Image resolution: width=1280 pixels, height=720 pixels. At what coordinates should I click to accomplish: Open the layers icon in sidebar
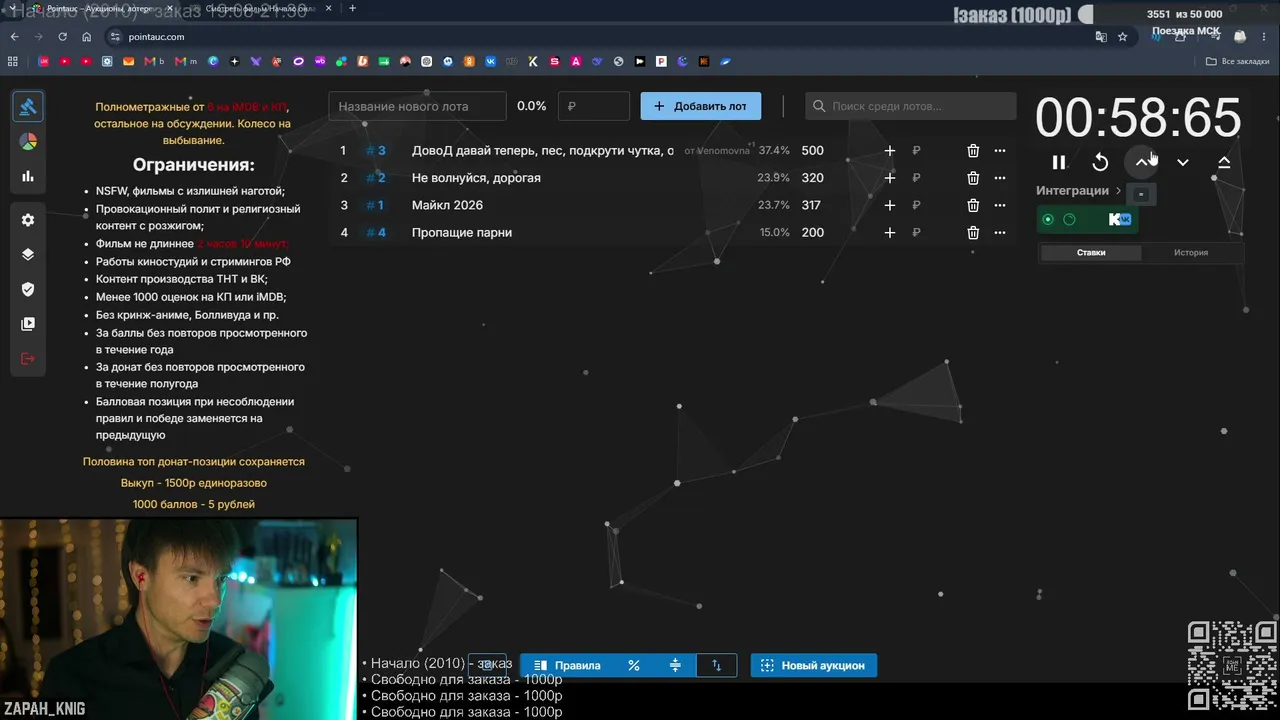coord(28,254)
